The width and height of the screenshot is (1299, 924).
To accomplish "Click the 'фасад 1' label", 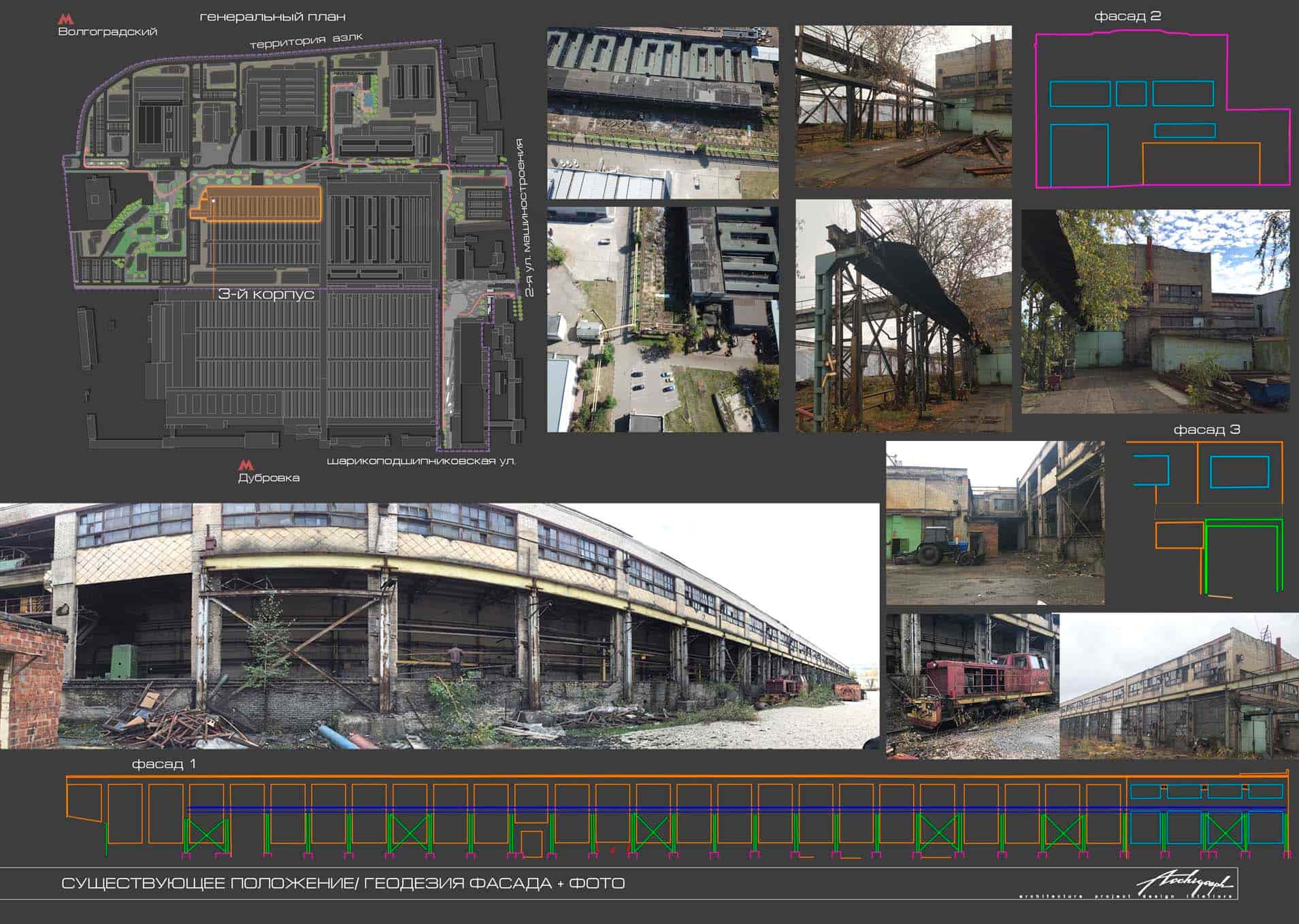I will [x=164, y=764].
